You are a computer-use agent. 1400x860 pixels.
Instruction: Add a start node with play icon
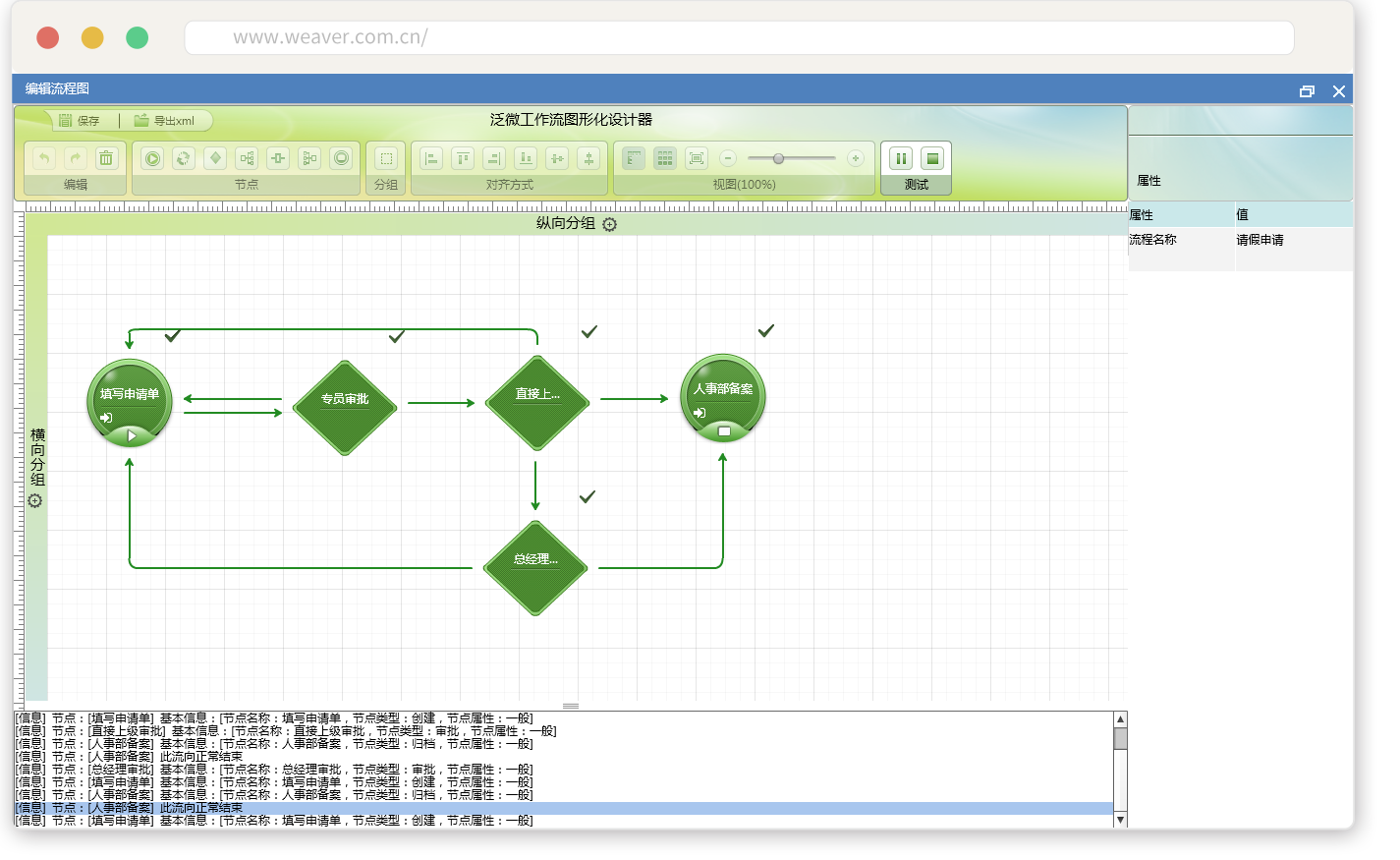pyautogui.click(x=152, y=158)
